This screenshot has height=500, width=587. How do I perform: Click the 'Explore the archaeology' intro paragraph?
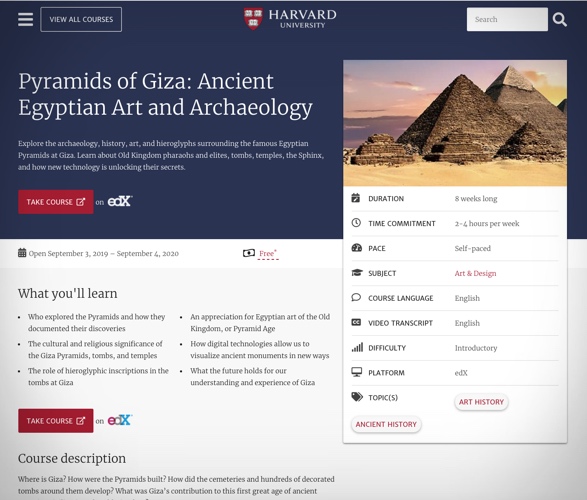pos(171,155)
